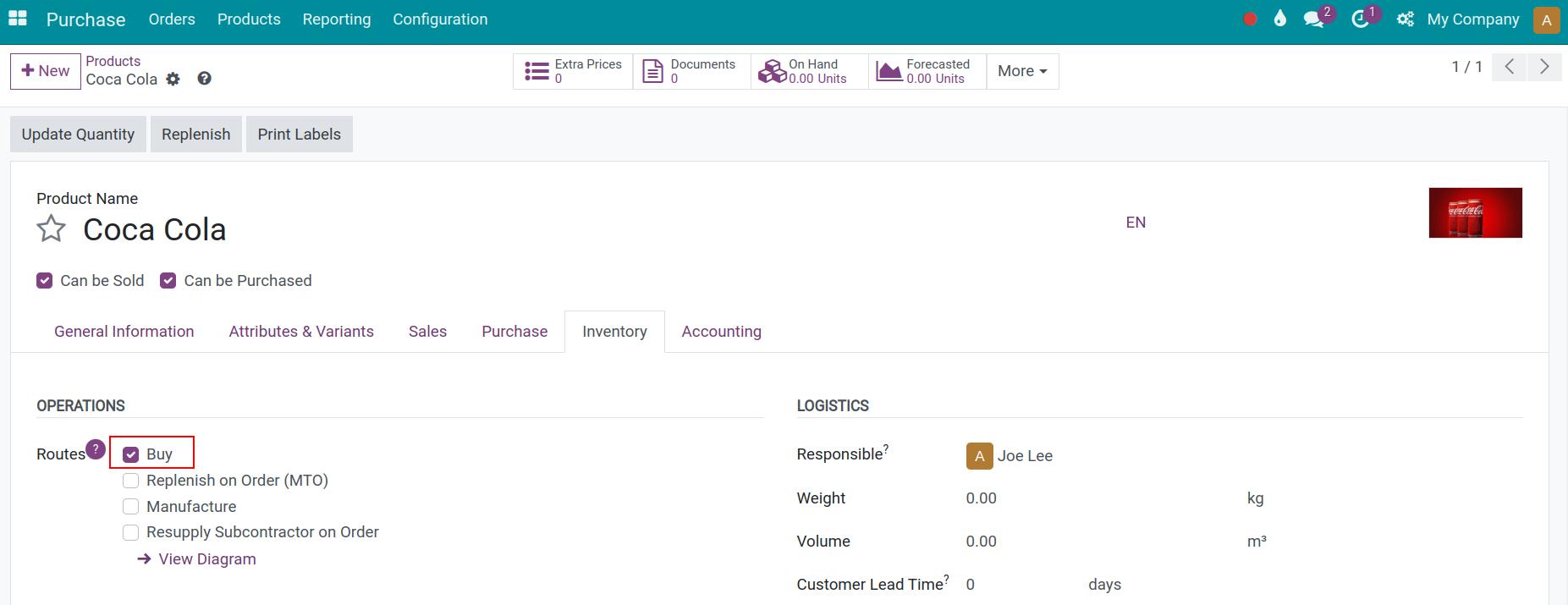Open the debug tools gears icon
Image resolution: width=1568 pixels, height=605 pixels.
1406,19
